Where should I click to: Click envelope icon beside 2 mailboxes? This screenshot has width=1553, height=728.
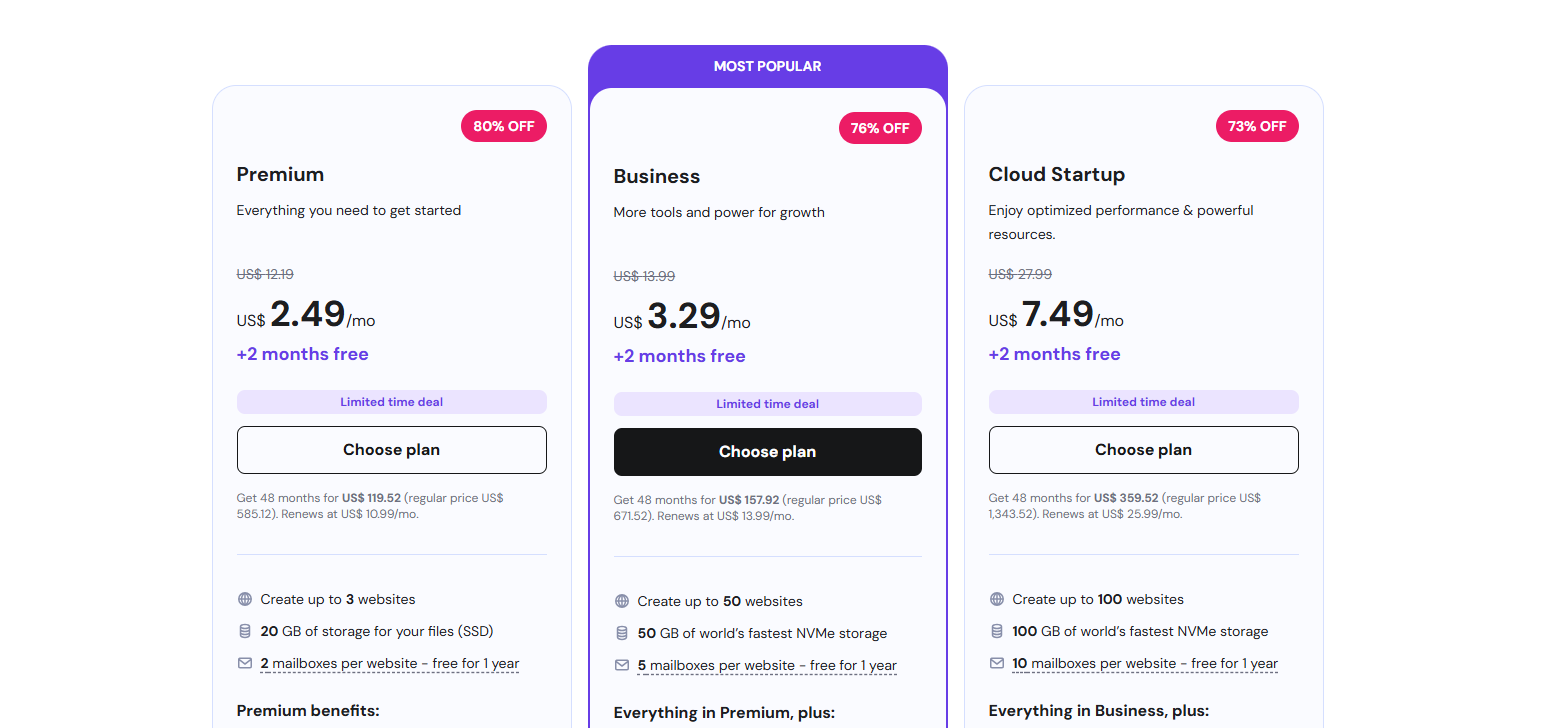coord(245,663)
